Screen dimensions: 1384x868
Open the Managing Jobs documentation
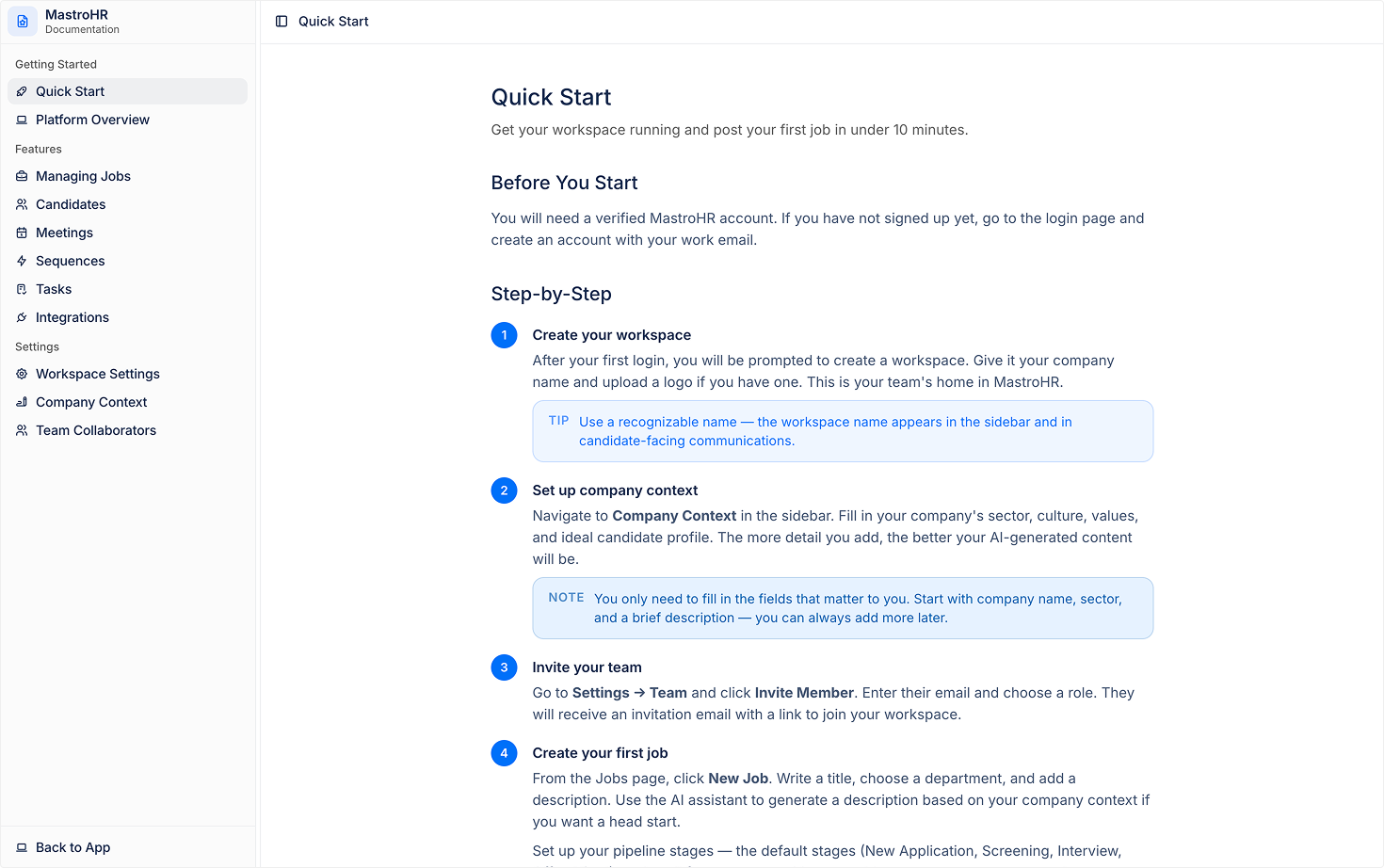click(127, 176)
